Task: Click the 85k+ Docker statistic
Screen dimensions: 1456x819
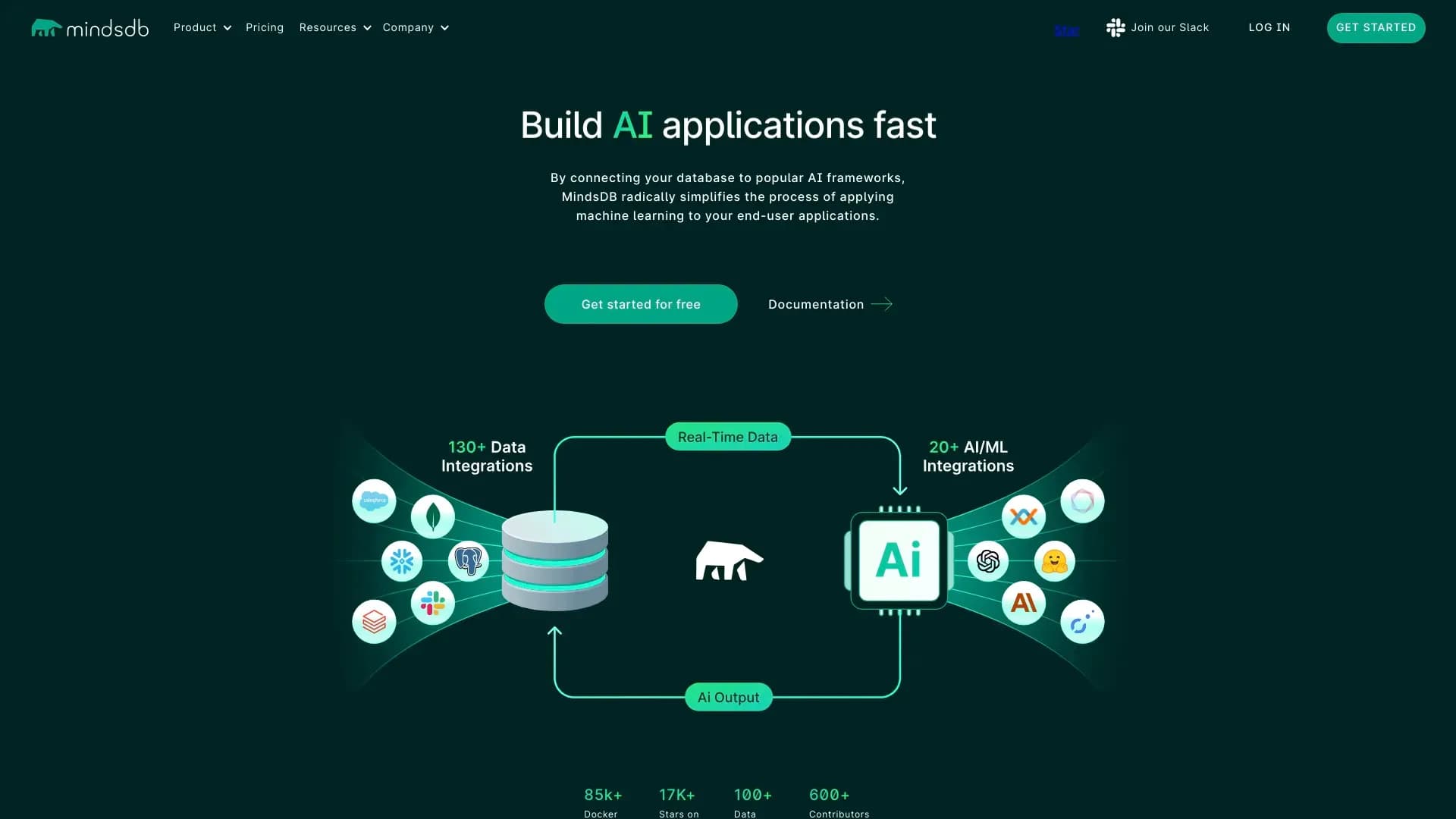Action: click(603, 802)
